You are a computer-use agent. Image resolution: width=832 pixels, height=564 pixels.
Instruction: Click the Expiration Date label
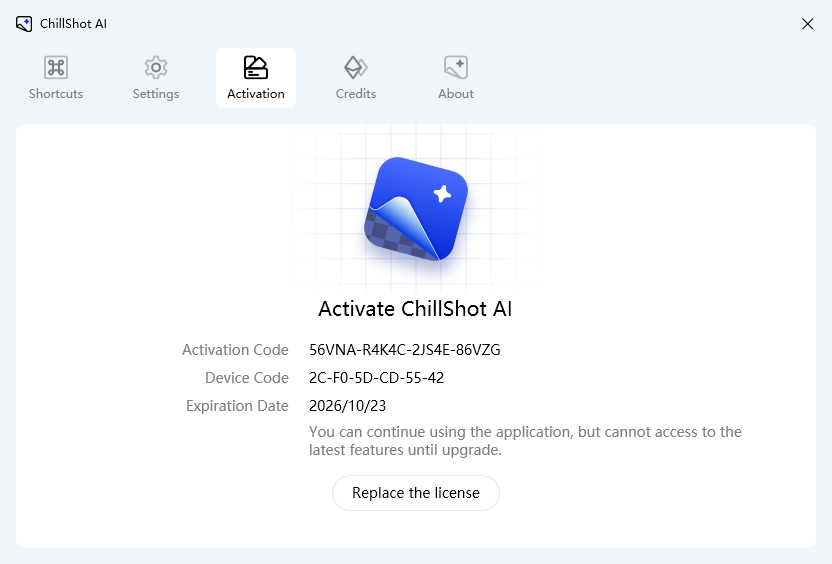237,406
